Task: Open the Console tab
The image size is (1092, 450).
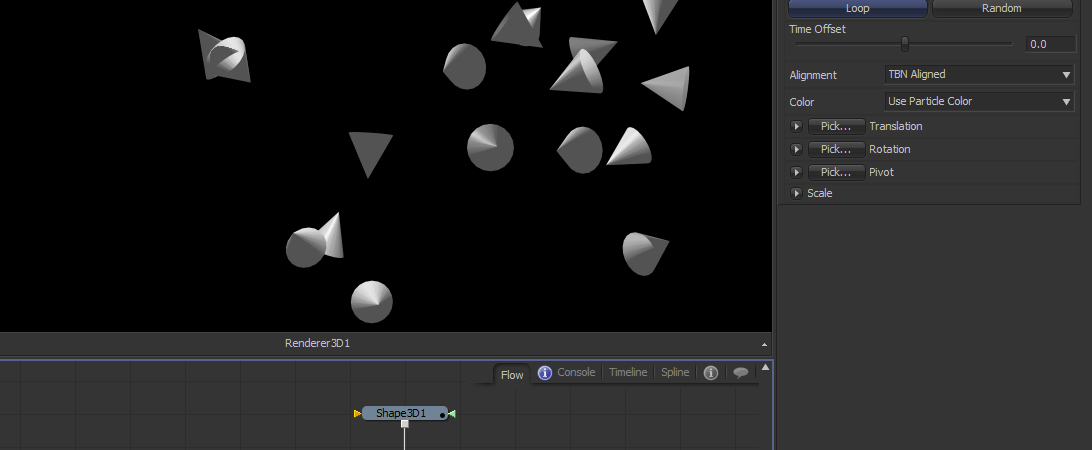Action: tap(576, 372)
